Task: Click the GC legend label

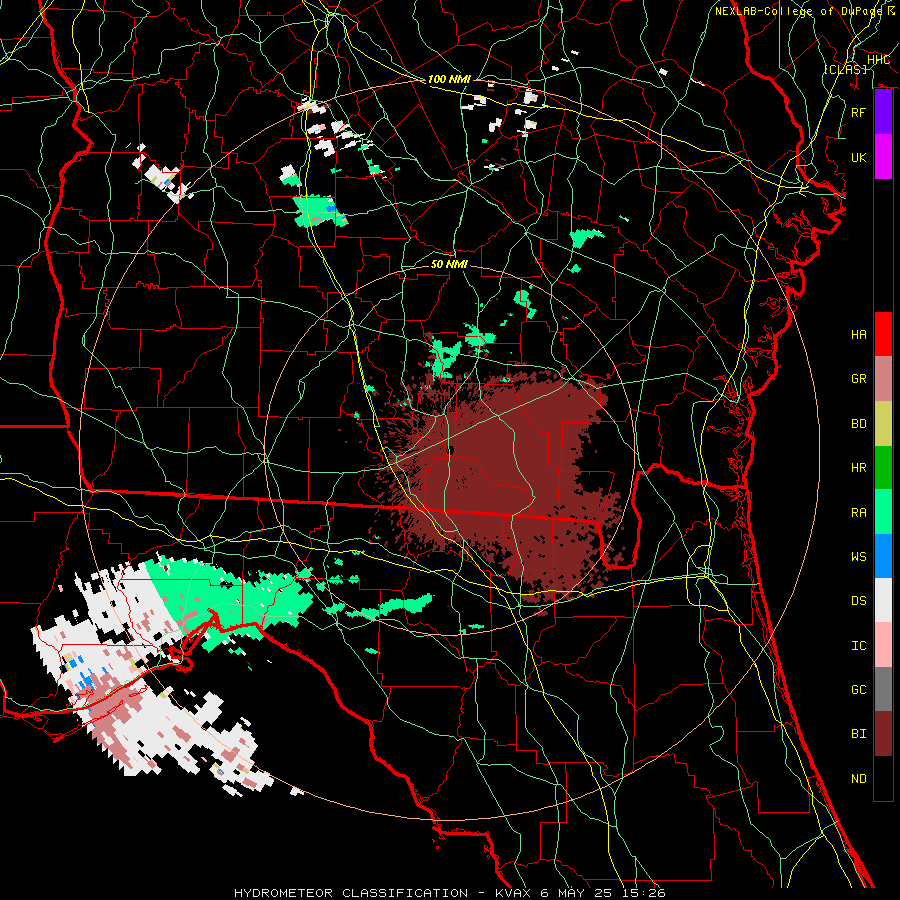Action: coord(858,690)
